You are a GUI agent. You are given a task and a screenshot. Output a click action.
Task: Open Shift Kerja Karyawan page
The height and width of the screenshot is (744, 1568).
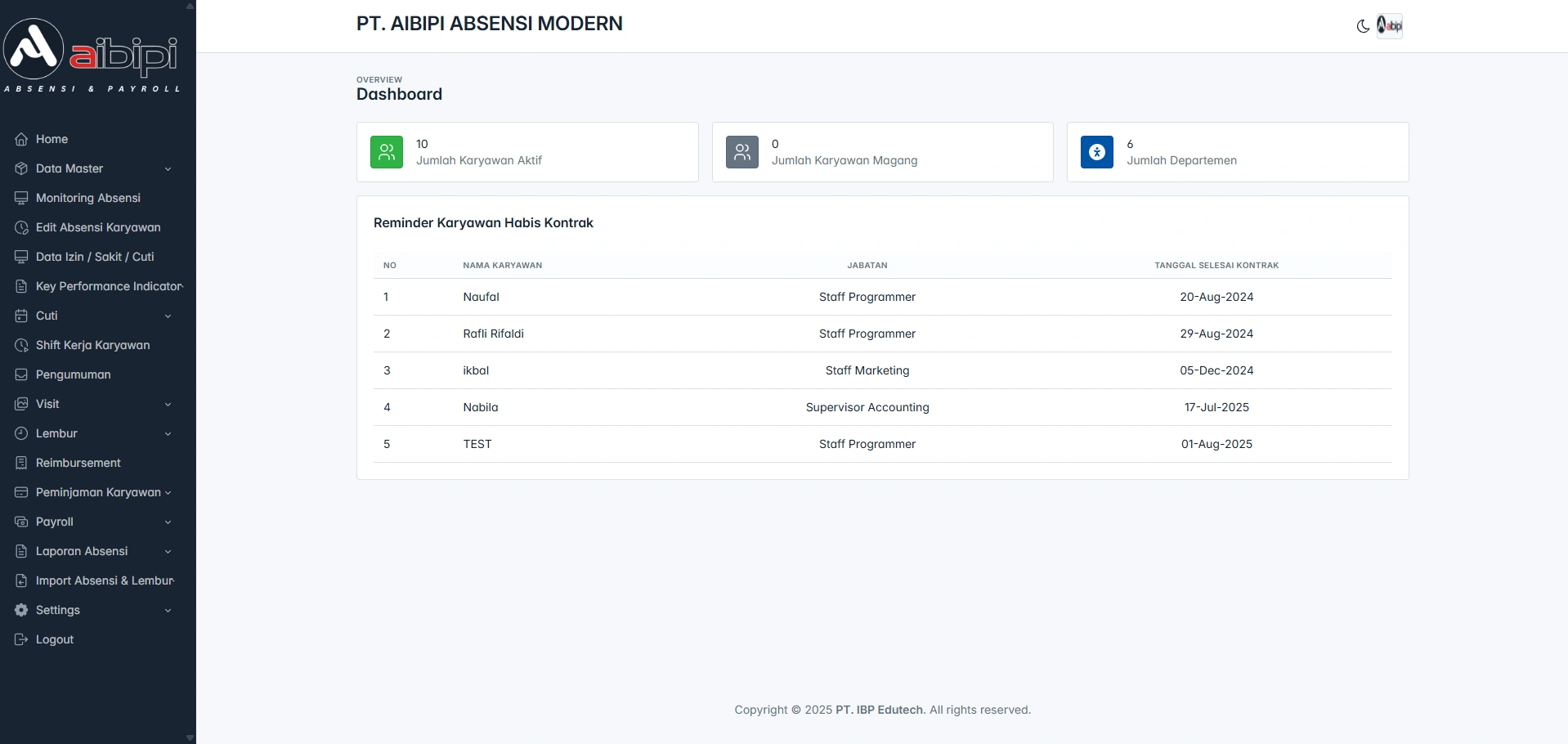92,345
